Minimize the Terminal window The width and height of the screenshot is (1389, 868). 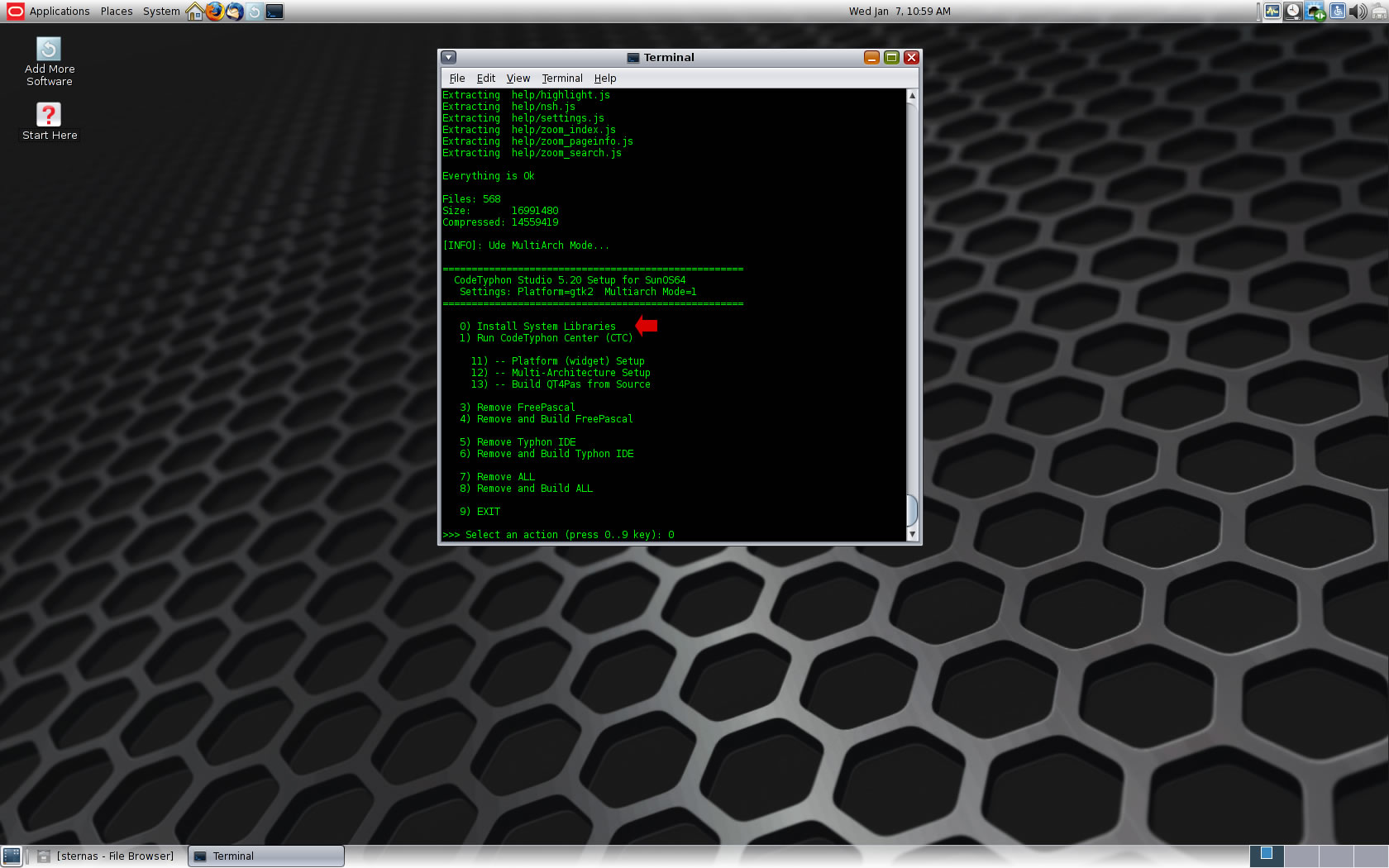(871, 57)
